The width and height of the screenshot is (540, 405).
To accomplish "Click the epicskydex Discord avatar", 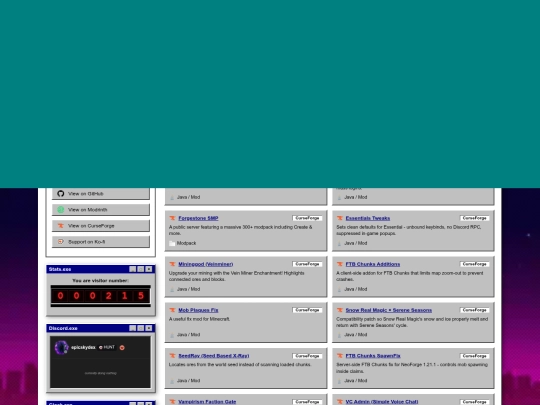I will [61, 347].
